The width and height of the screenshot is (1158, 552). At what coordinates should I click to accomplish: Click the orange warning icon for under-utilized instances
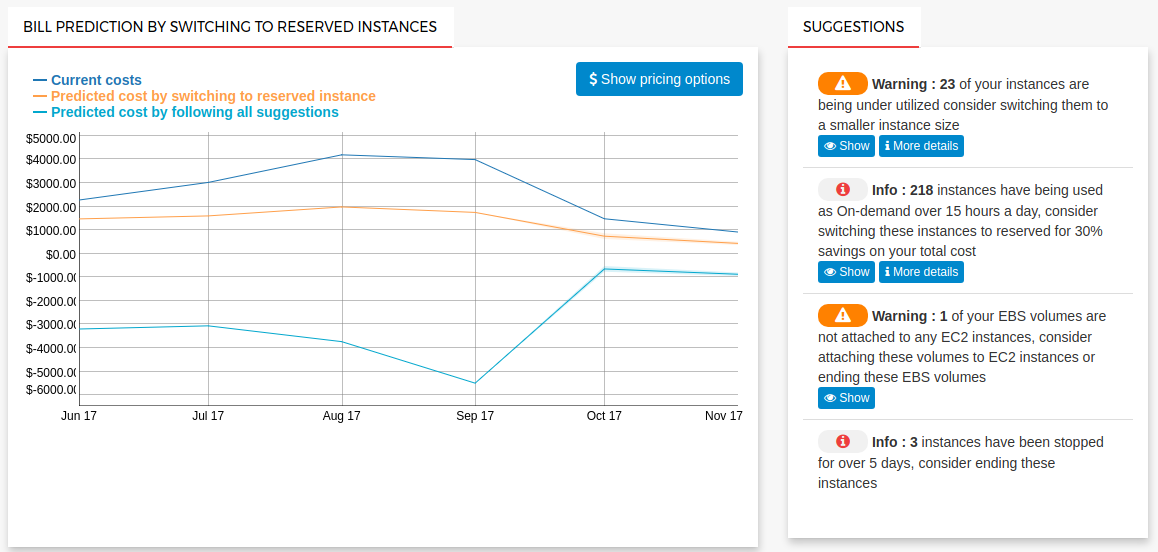coord(842,83)
